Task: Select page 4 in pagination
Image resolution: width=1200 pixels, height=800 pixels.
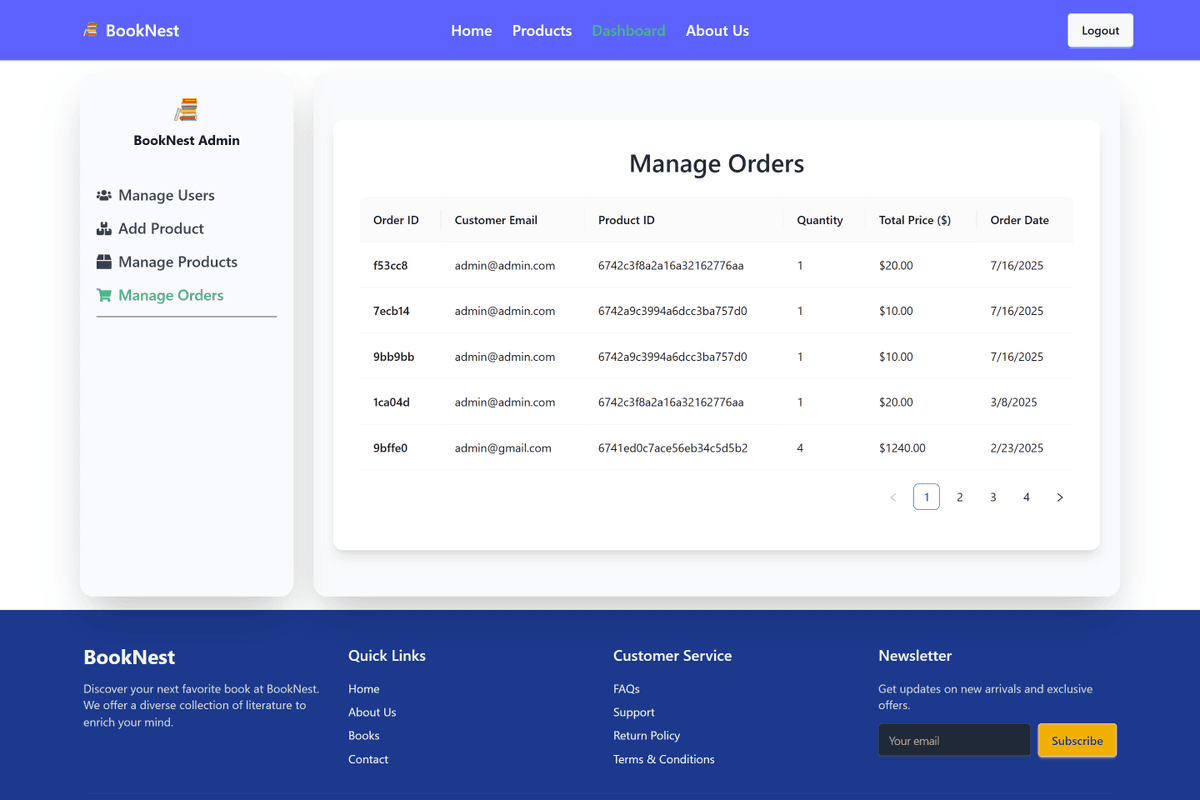Action: pyautogui.click(x=1026, y=497)
